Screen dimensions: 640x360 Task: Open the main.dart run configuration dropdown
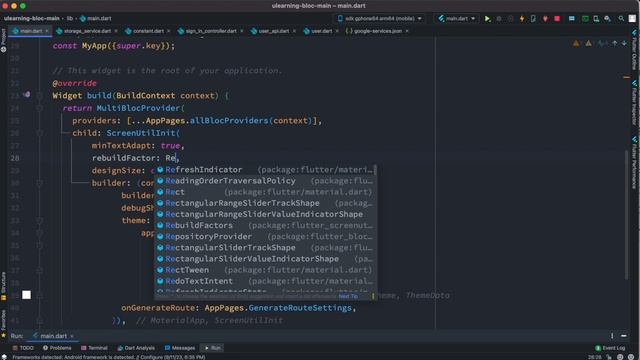(456, 19)
